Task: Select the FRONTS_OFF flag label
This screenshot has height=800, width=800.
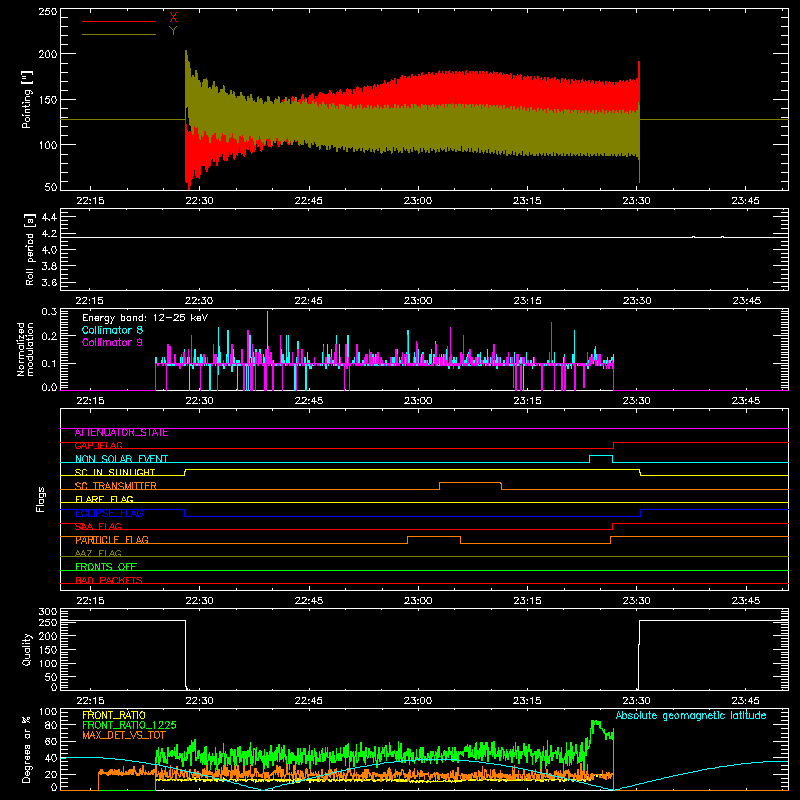Action: click(106, 567)
